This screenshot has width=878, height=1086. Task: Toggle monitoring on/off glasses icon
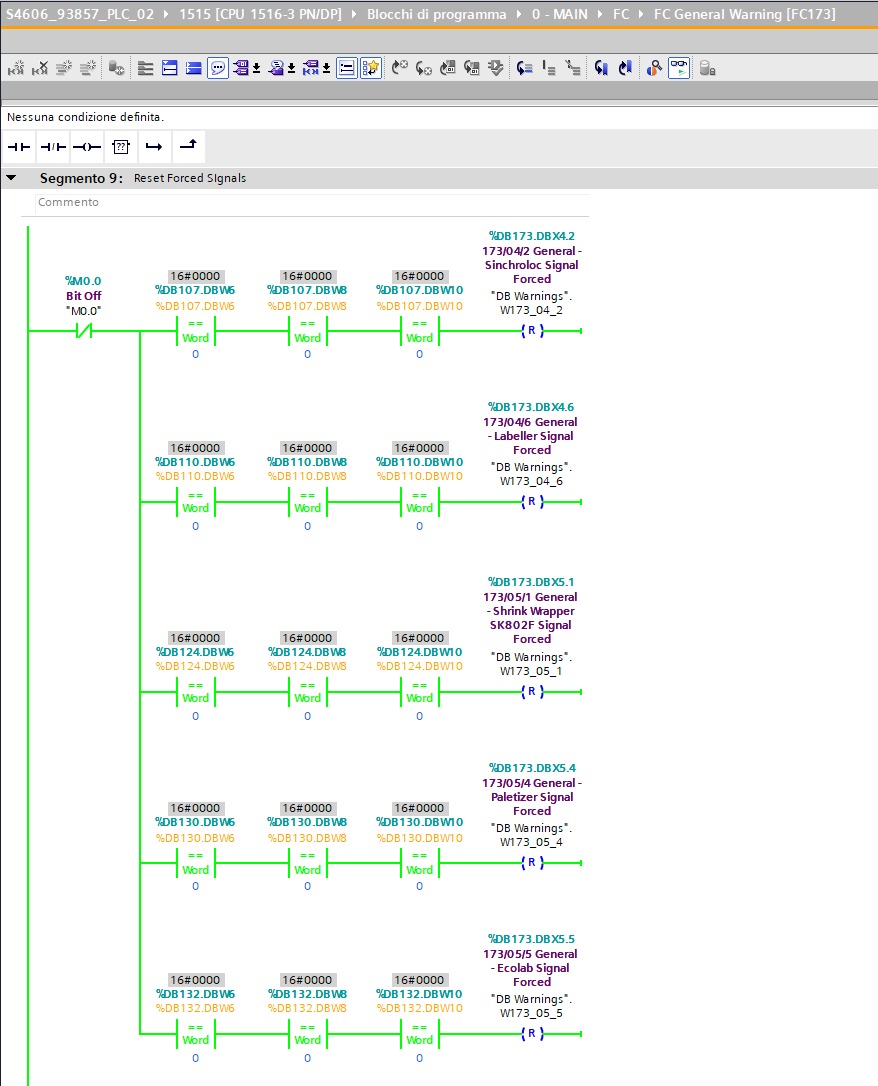[x=679, y=68]
